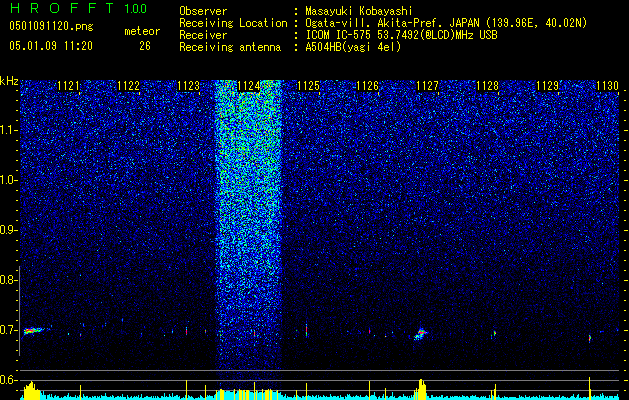The width and height of the screenshot is (629, 400).
Task: Click the meteor echo blob just before 1127
Action: tap(421, 333)
